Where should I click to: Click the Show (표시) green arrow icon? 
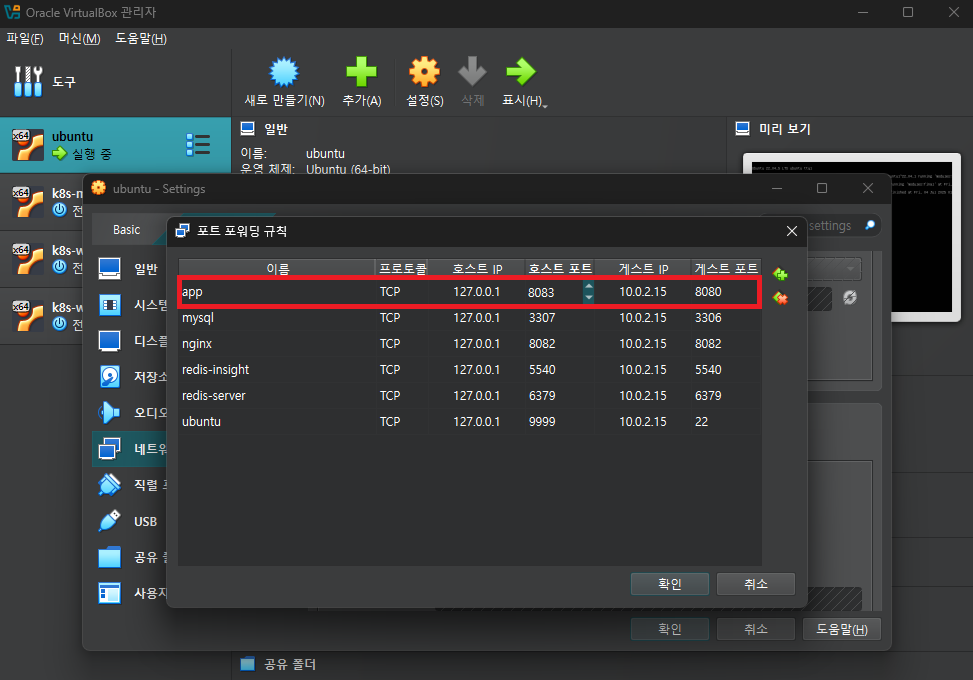521,72
